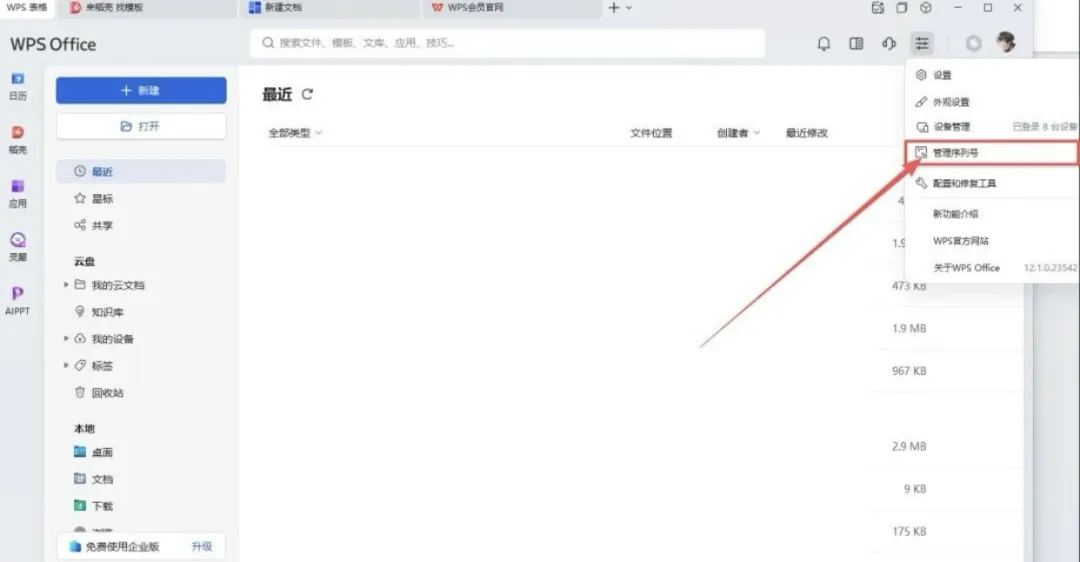1080x562 pixels.
Task: Open the 应用 apps sidebar icon
Action: 18,194
